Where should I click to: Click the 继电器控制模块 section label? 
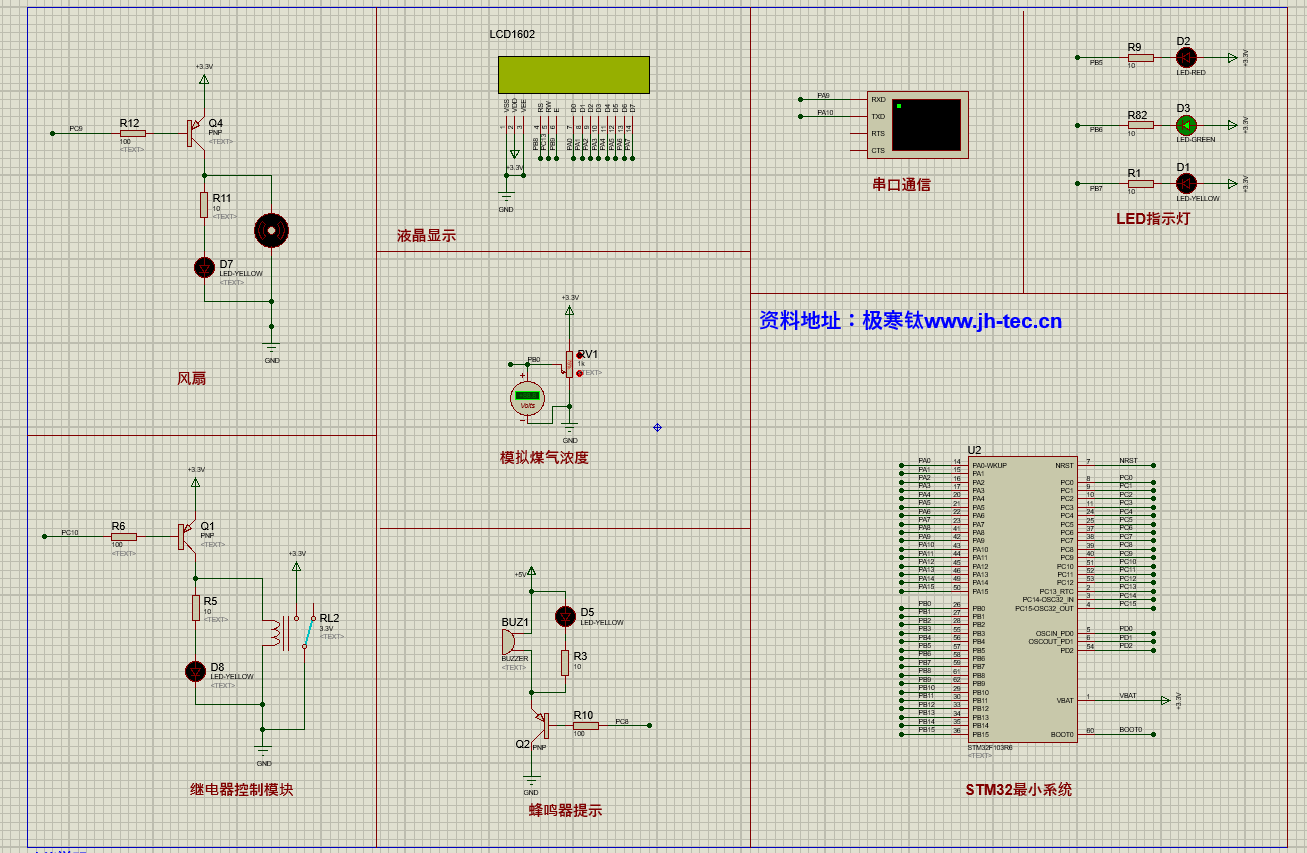242,790
